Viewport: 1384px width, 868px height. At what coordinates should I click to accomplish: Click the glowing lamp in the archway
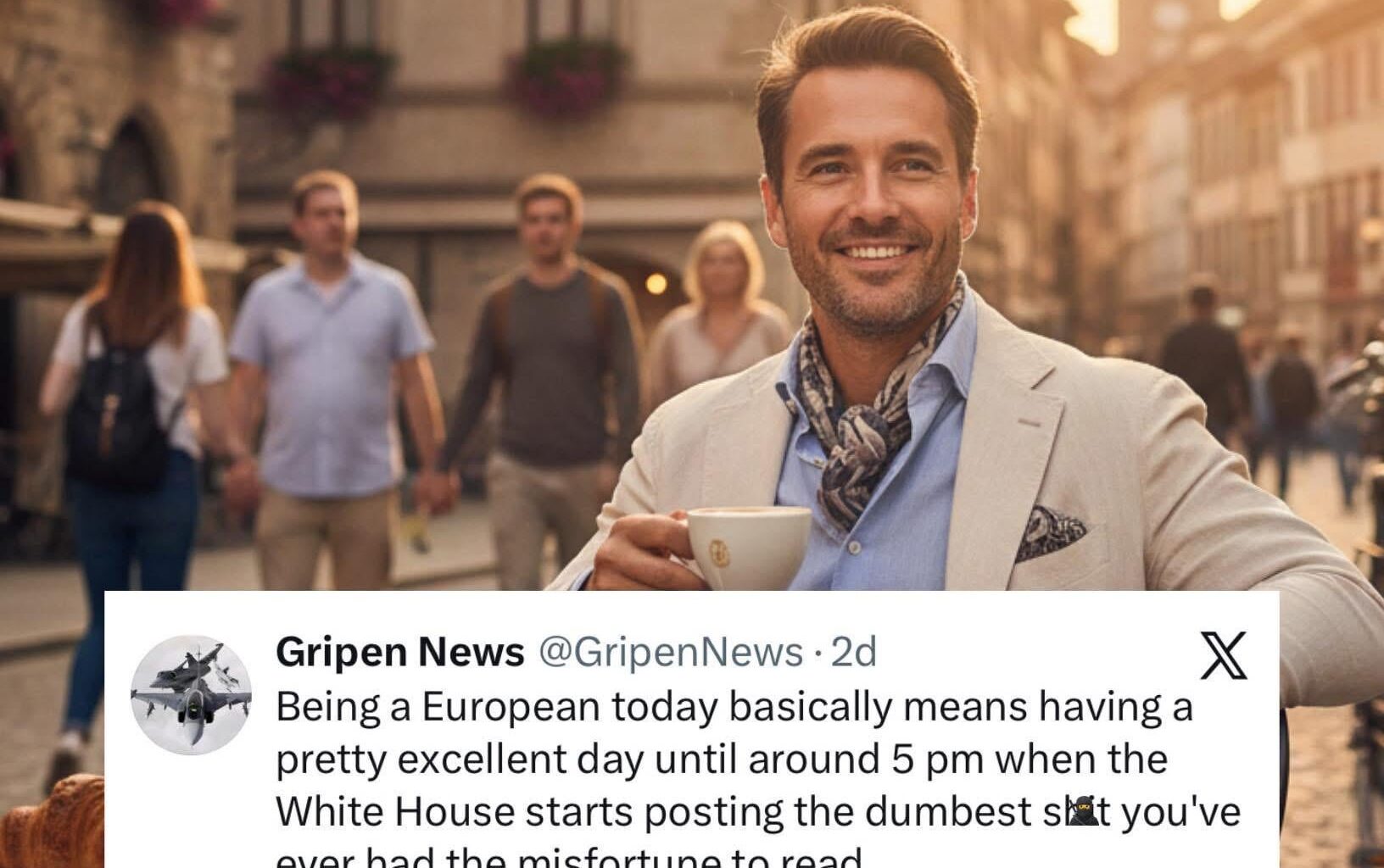tap(656, 283)
